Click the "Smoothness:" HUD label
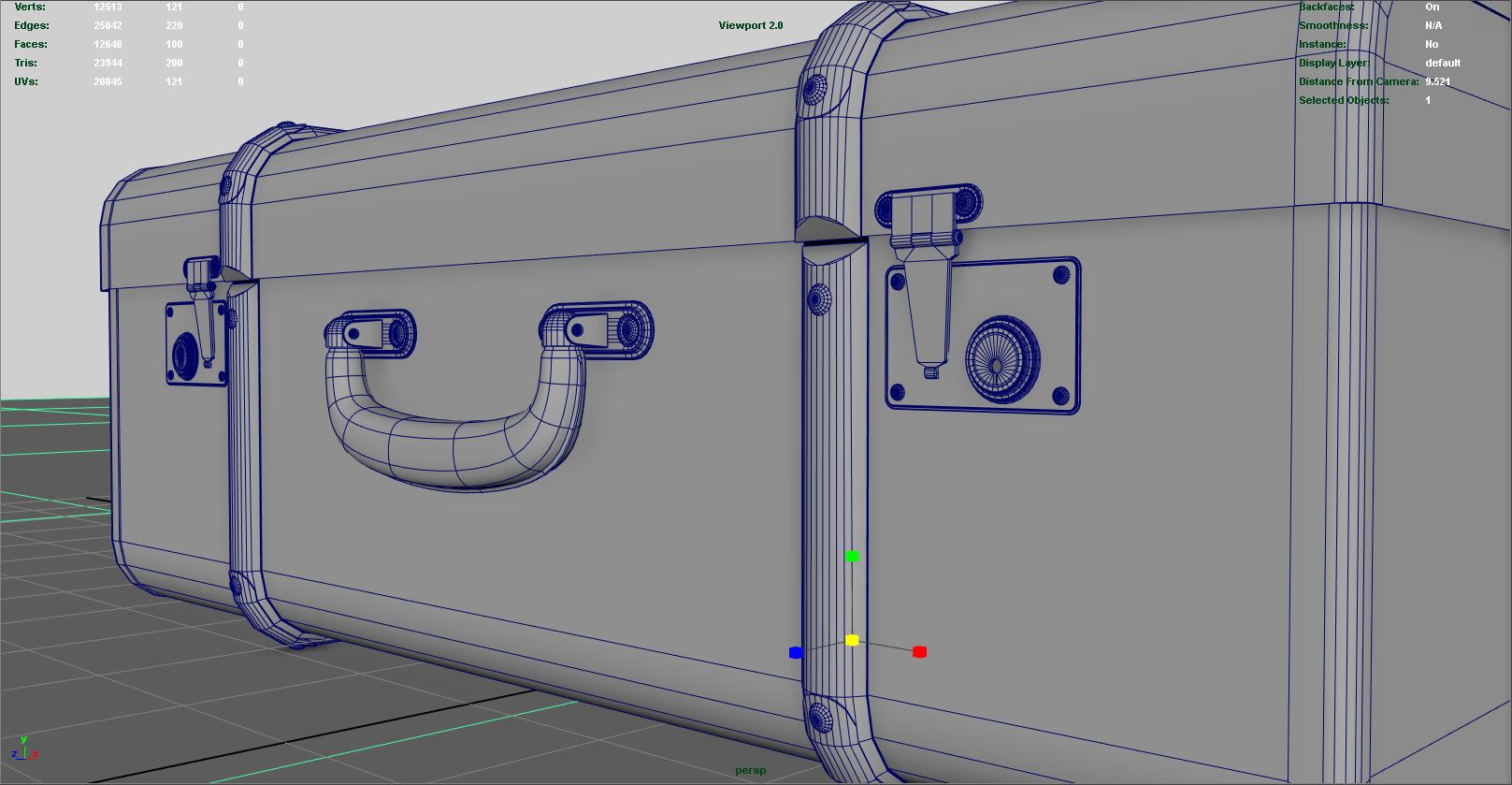This screenshot has height=785, width=1512. (x=1333, y=25)
